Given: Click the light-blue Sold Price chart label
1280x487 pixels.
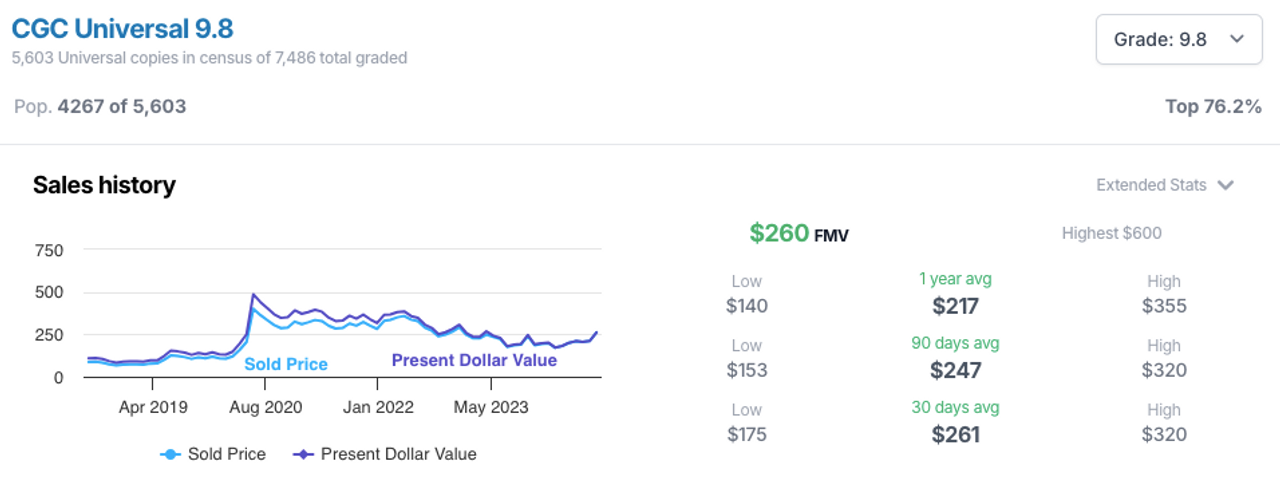Looking at the screenshot, I should point(286,364).
